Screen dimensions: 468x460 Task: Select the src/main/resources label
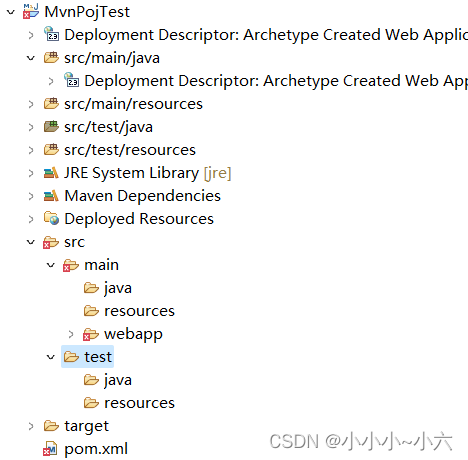coord(133,104)
